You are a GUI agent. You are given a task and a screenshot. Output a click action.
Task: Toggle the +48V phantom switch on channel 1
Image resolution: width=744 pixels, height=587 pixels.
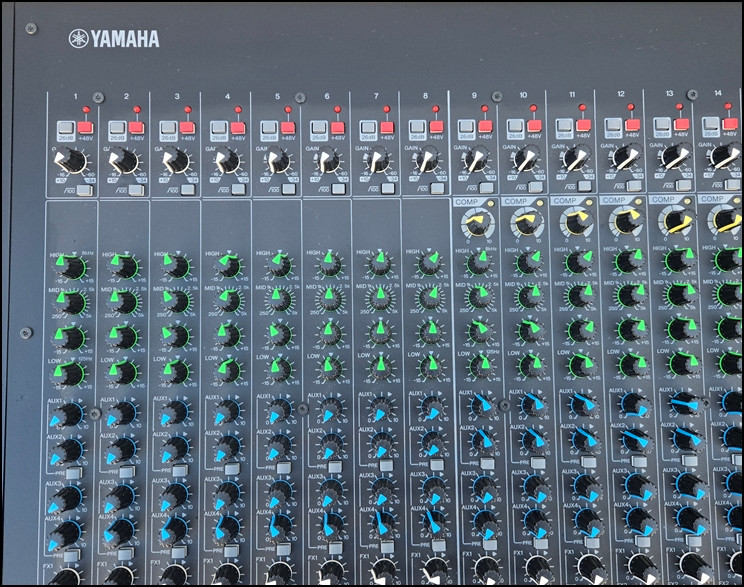pos(86,128)
